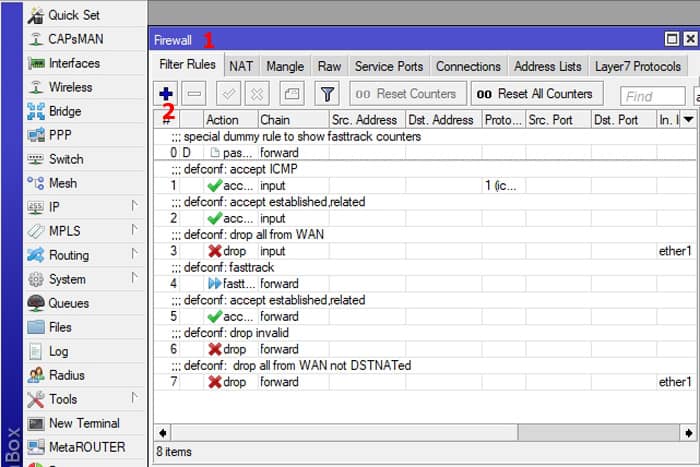Select rule 5 forward chain cell
This screenshot has width=700, height=467.
(293, 317)
